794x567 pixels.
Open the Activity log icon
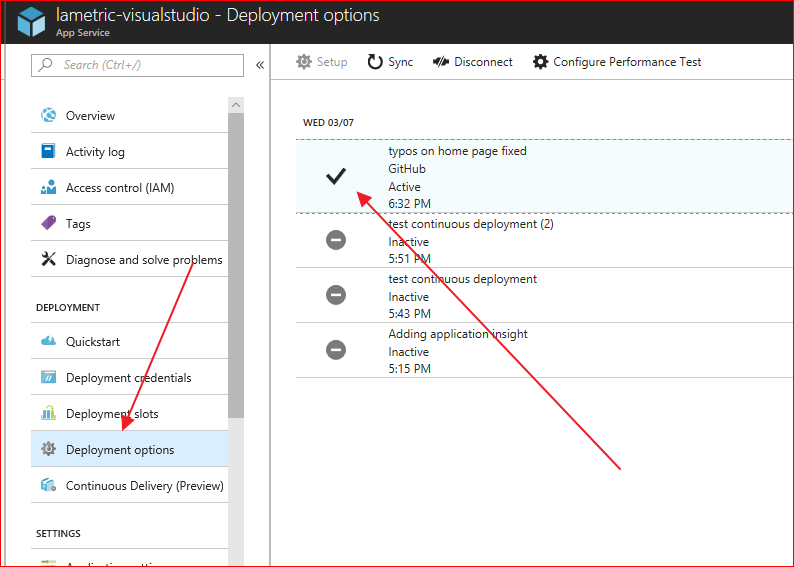point(48,152)
